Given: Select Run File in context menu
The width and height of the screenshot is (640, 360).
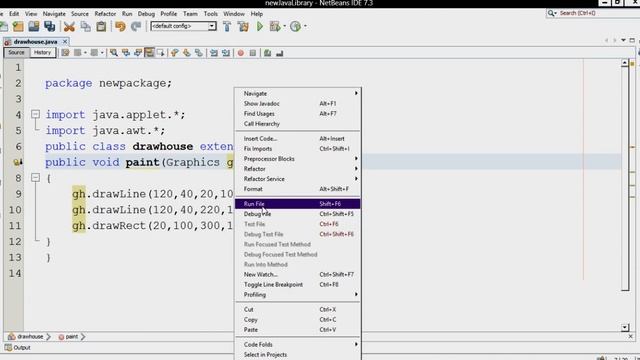Looking at the screenshot, I should click(298, 204).
